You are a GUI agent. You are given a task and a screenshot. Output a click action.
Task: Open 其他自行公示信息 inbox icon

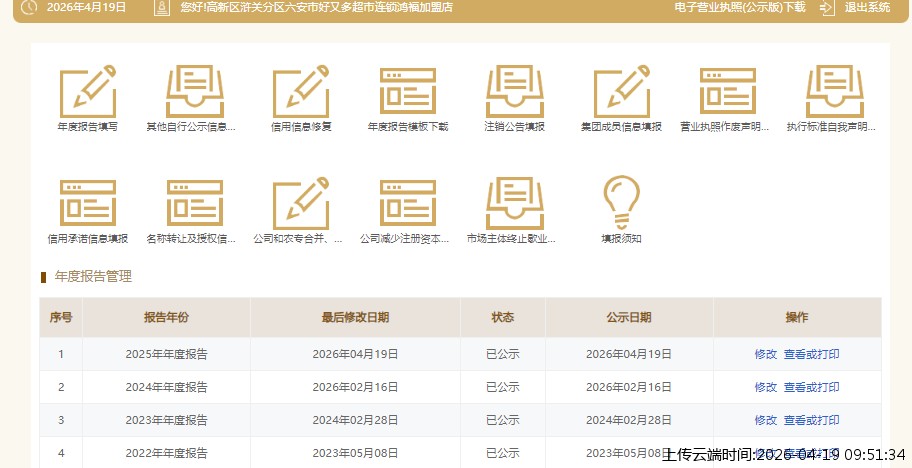tap(194, 92)
